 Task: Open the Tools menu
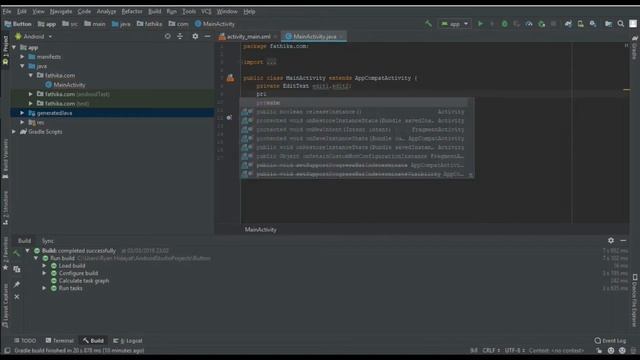point(189,11)
